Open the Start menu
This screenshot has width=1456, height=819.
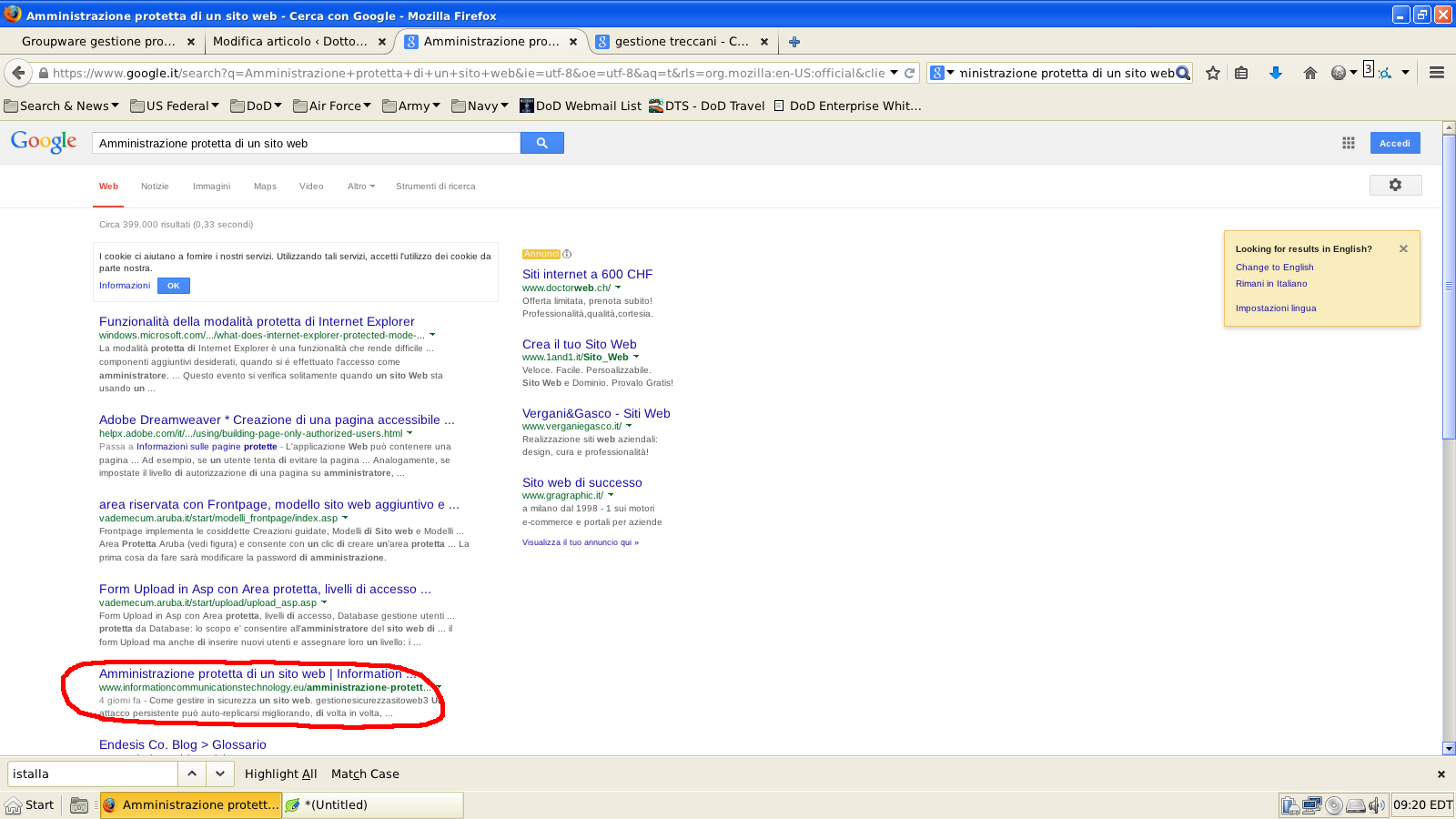(x=30, y=804)
